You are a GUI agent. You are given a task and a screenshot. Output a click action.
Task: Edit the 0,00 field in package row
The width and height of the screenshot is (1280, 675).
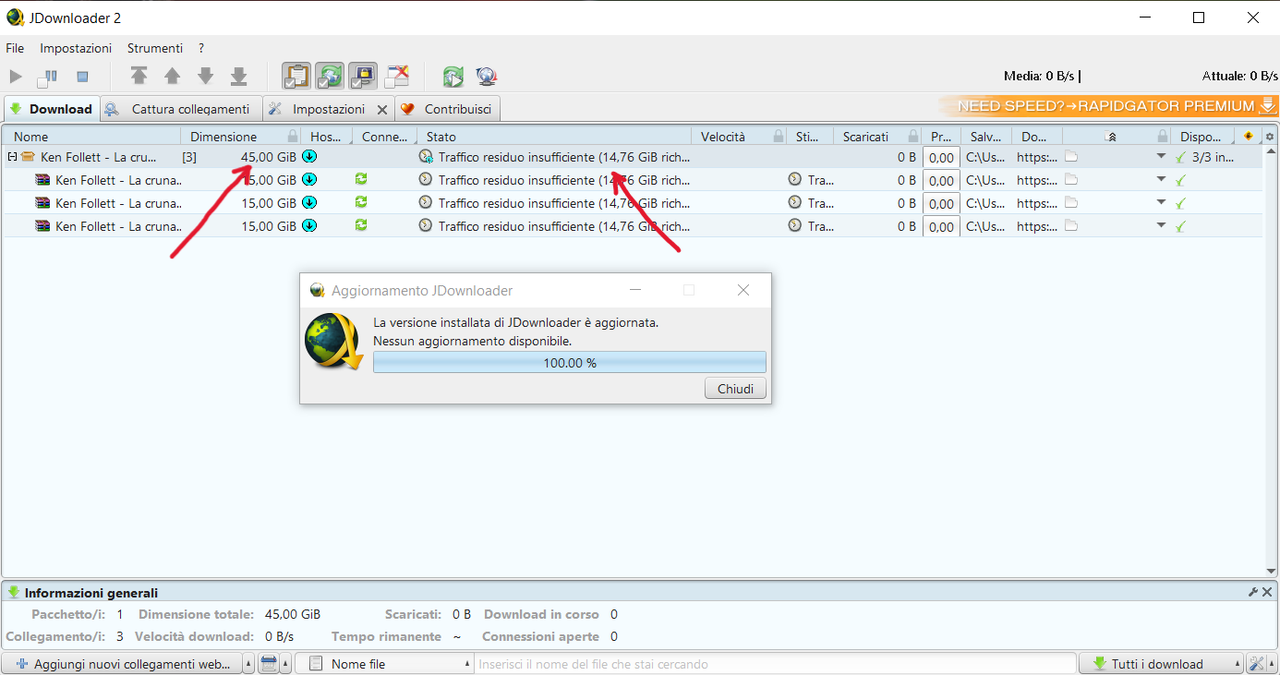coord(941,157)
